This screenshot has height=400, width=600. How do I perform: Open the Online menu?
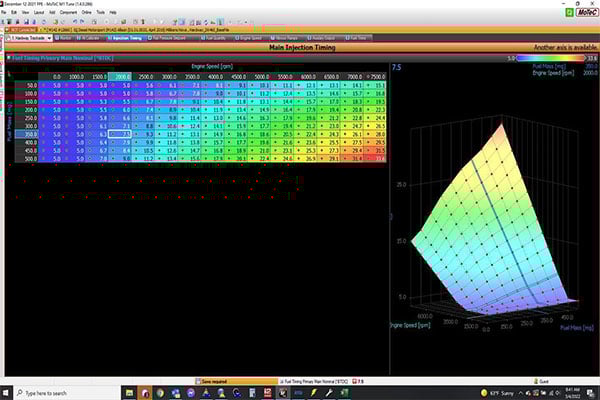tap(86, 12)
